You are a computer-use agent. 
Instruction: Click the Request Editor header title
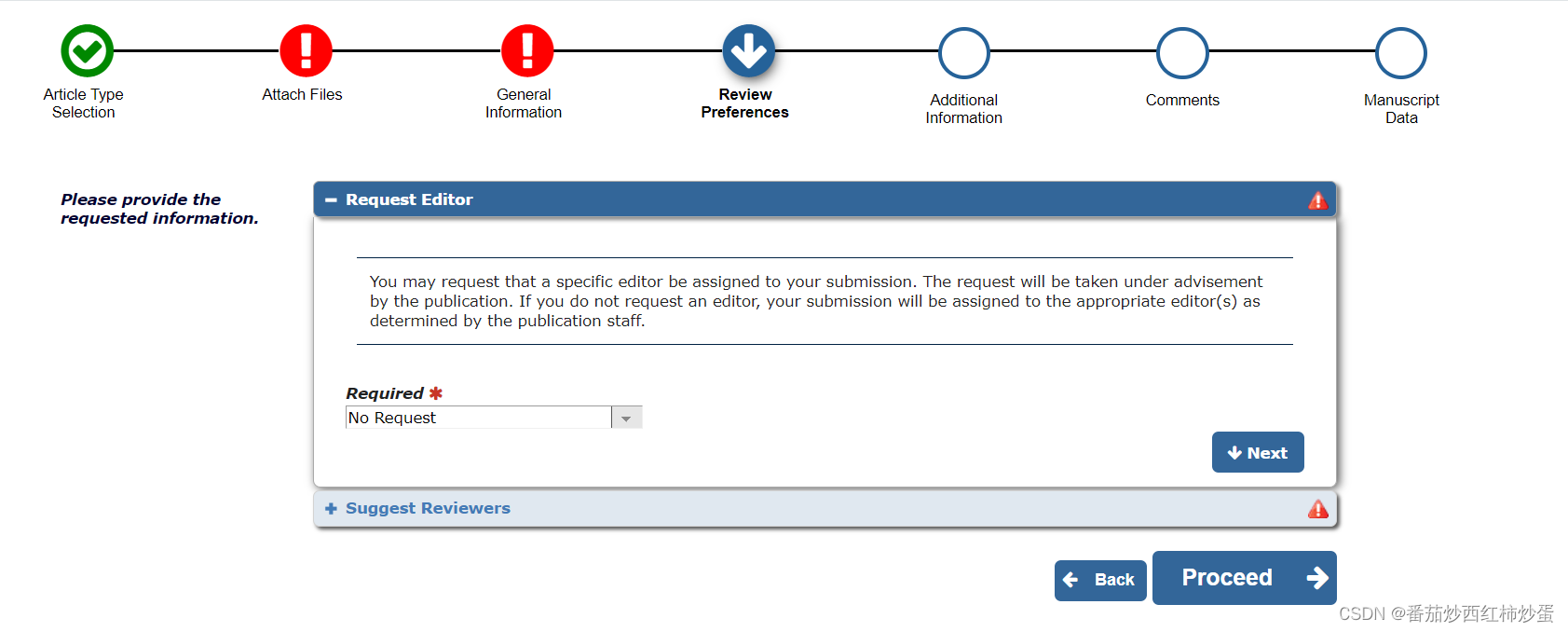point(409,199)
